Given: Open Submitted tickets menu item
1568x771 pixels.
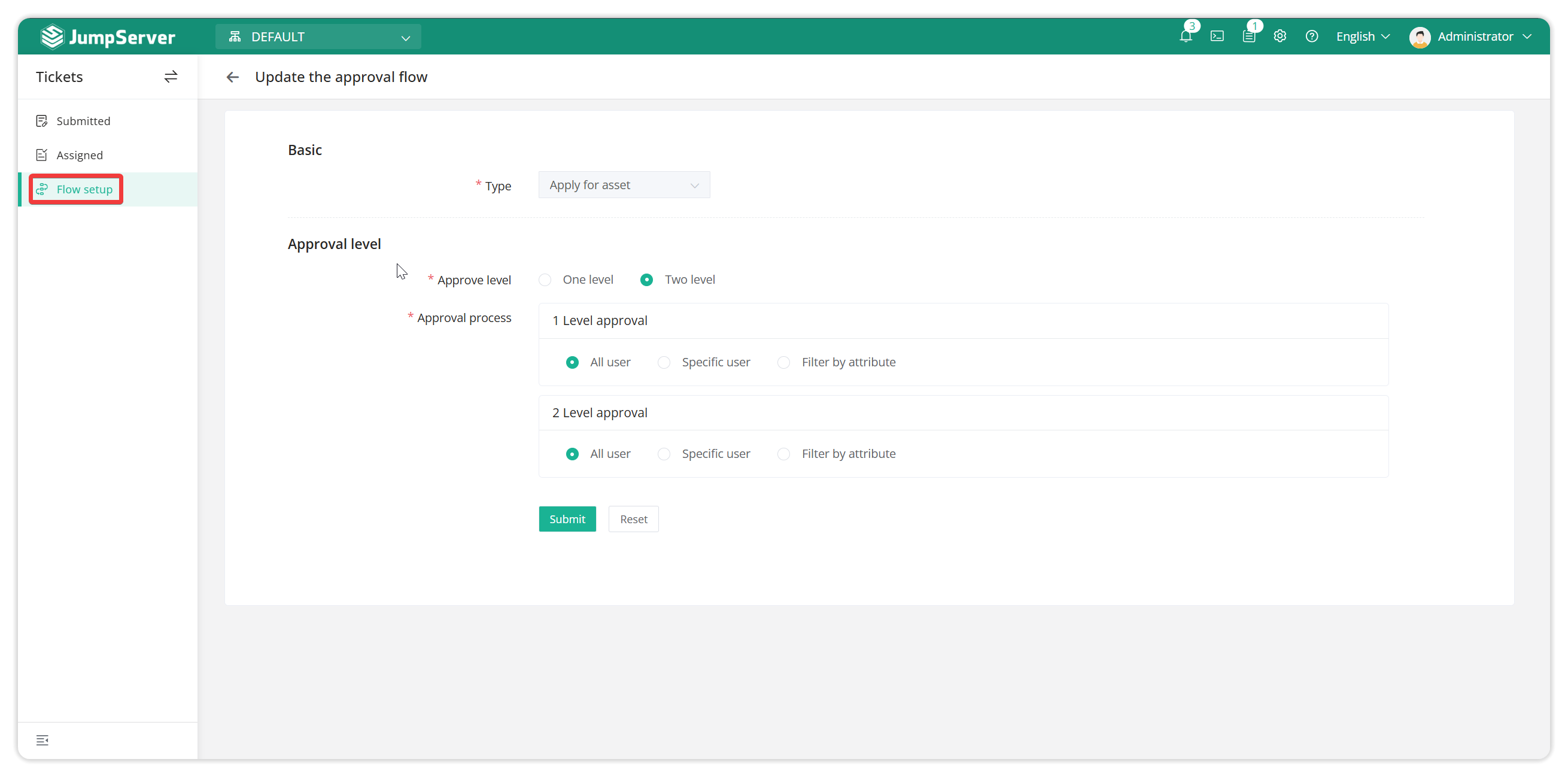Looking at the screenshot, I should point(108,120).
